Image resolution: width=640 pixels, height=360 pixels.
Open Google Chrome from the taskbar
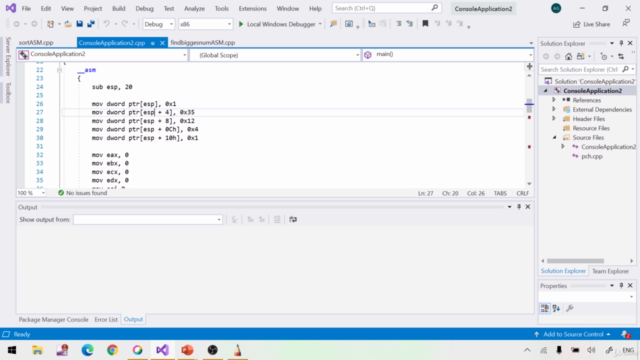[112, 350]
